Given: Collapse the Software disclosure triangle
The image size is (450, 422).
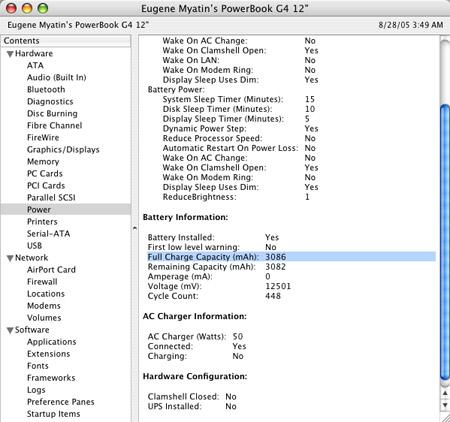Looking at the screenshot, I should pos(10,330).
